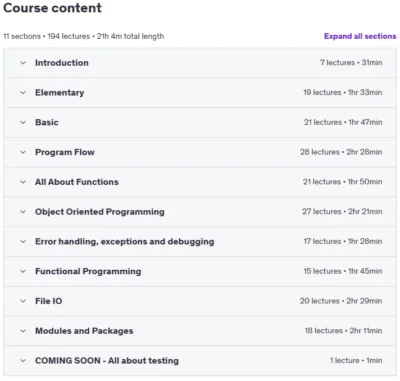
Task: Expand Object Oriented Programming chevron
Action: 23,212
